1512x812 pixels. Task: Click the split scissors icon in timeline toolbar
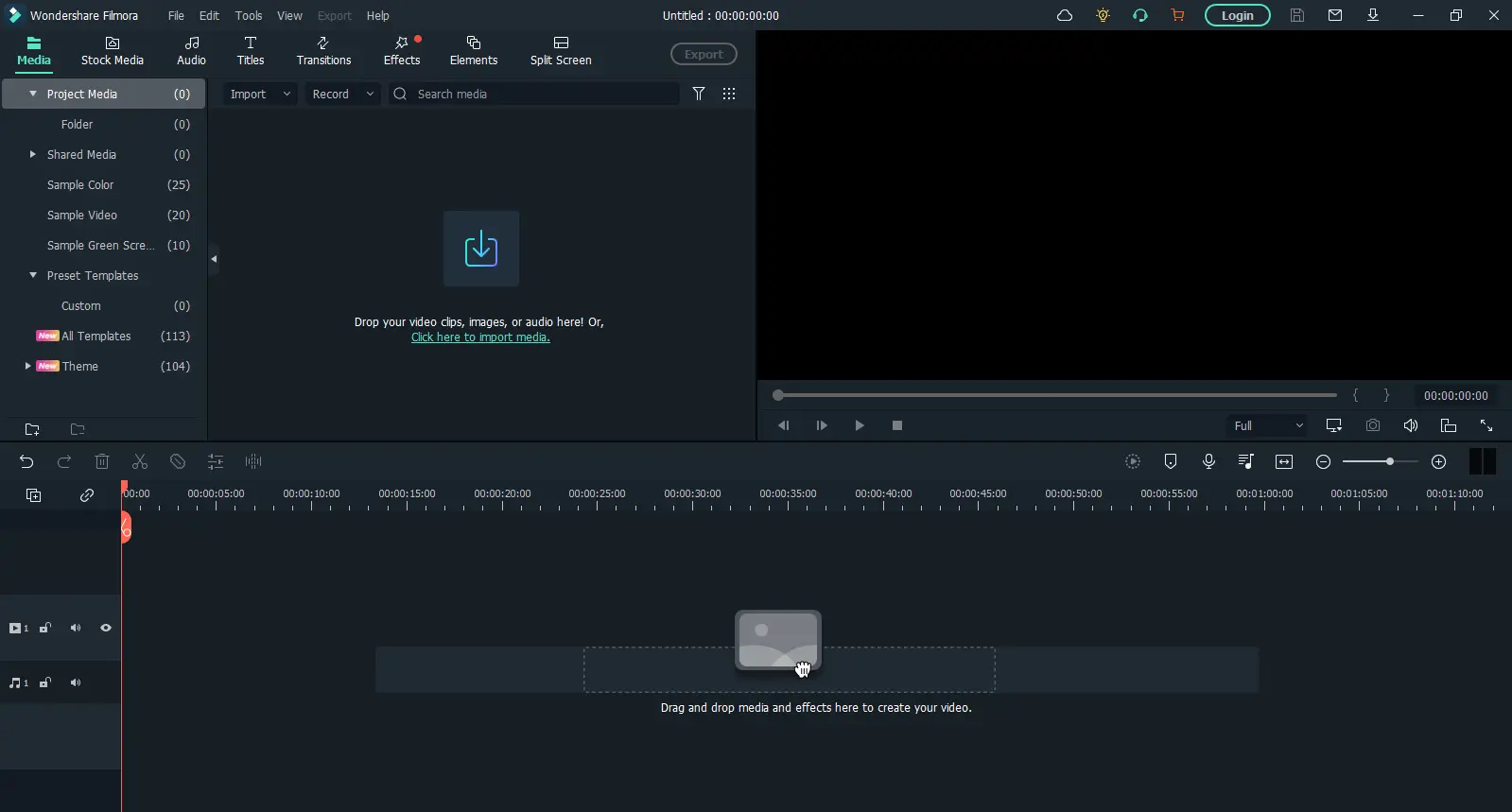(x=140, y=461)
